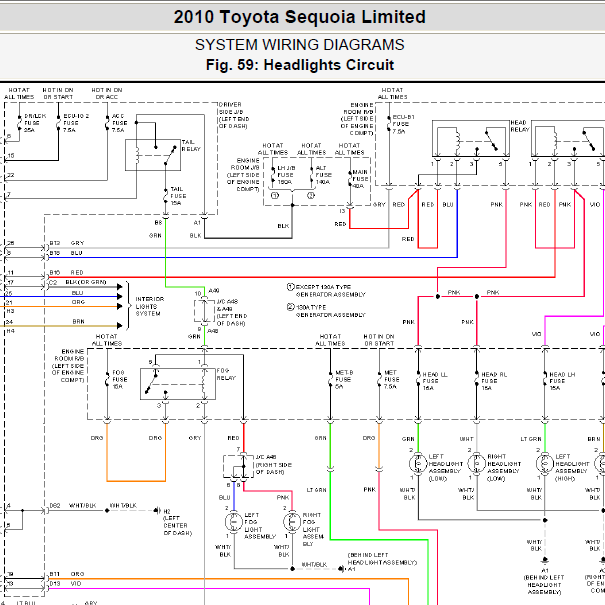
Task: Click the J/C A46 (RIGHT SIDE OF DASH) label
Action: [274, 465]
